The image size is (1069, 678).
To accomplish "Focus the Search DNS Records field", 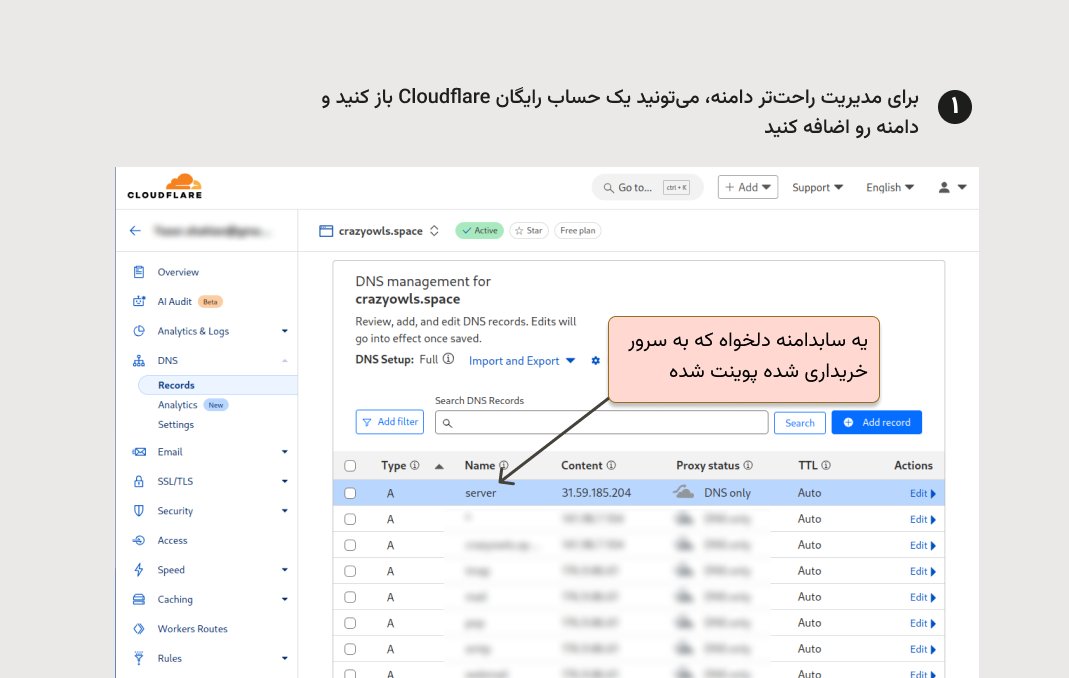I will click(x=601, y=422).
